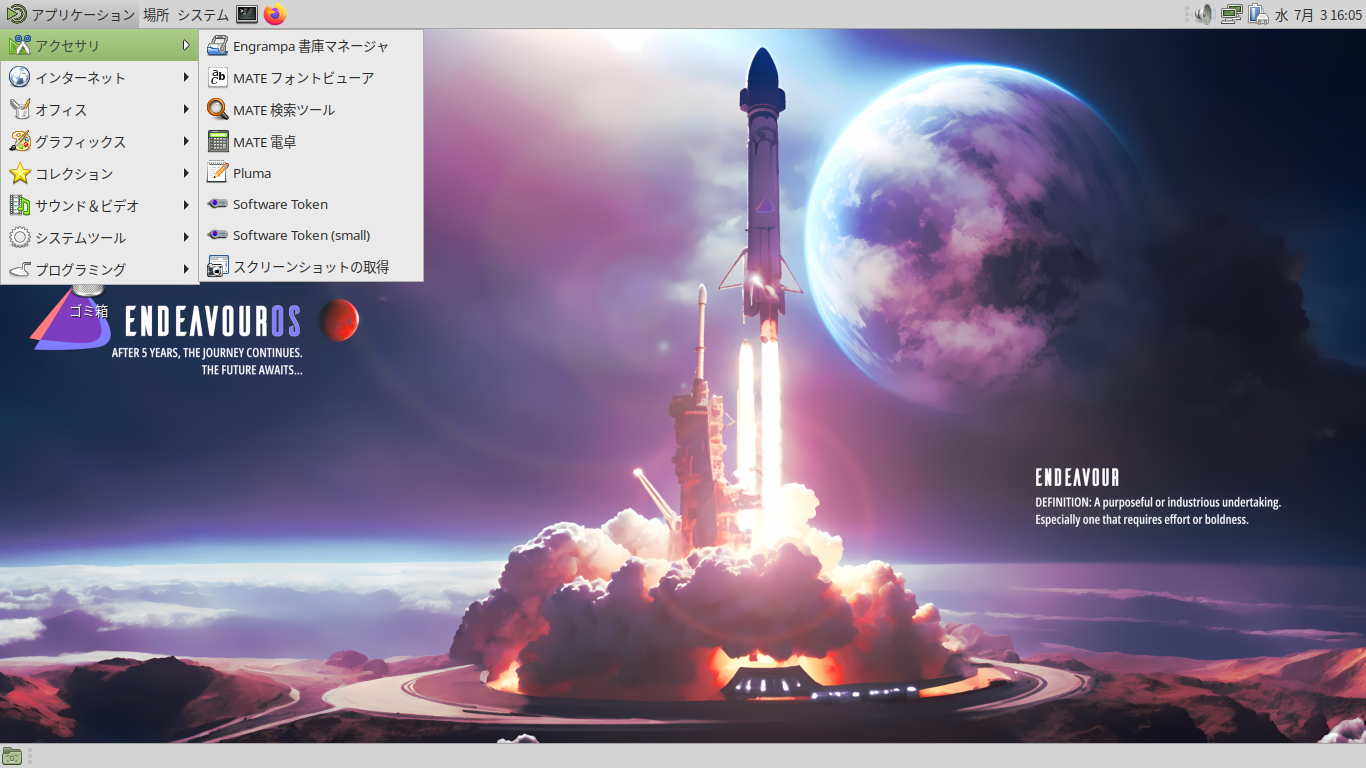Image resolution: width=1366 pixels, height=768 pixels.
Task: Open the clock showing 7月 3 16:05
Action: (x=1318, y=15)
